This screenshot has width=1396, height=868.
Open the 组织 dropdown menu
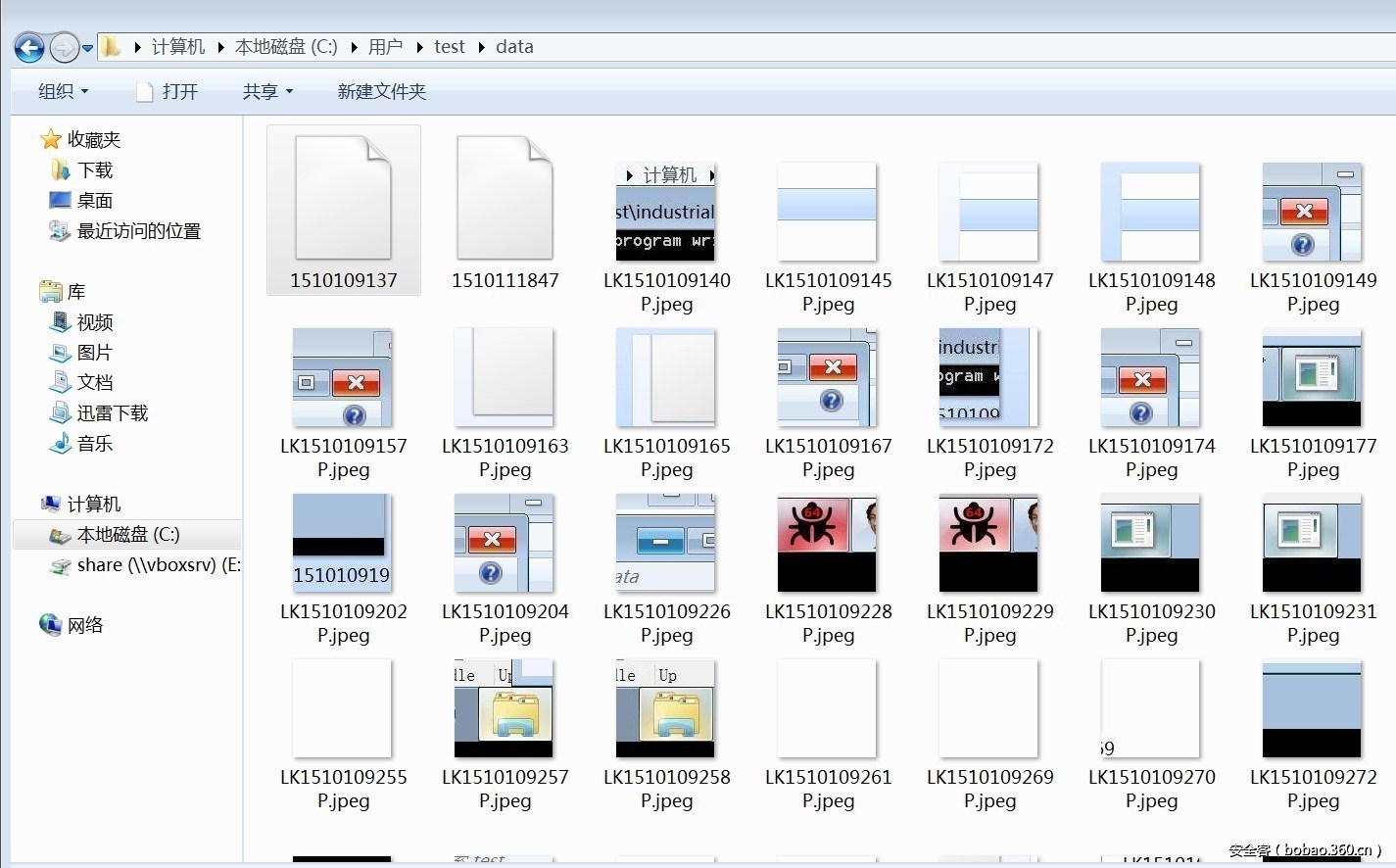[x=63, y=91]
